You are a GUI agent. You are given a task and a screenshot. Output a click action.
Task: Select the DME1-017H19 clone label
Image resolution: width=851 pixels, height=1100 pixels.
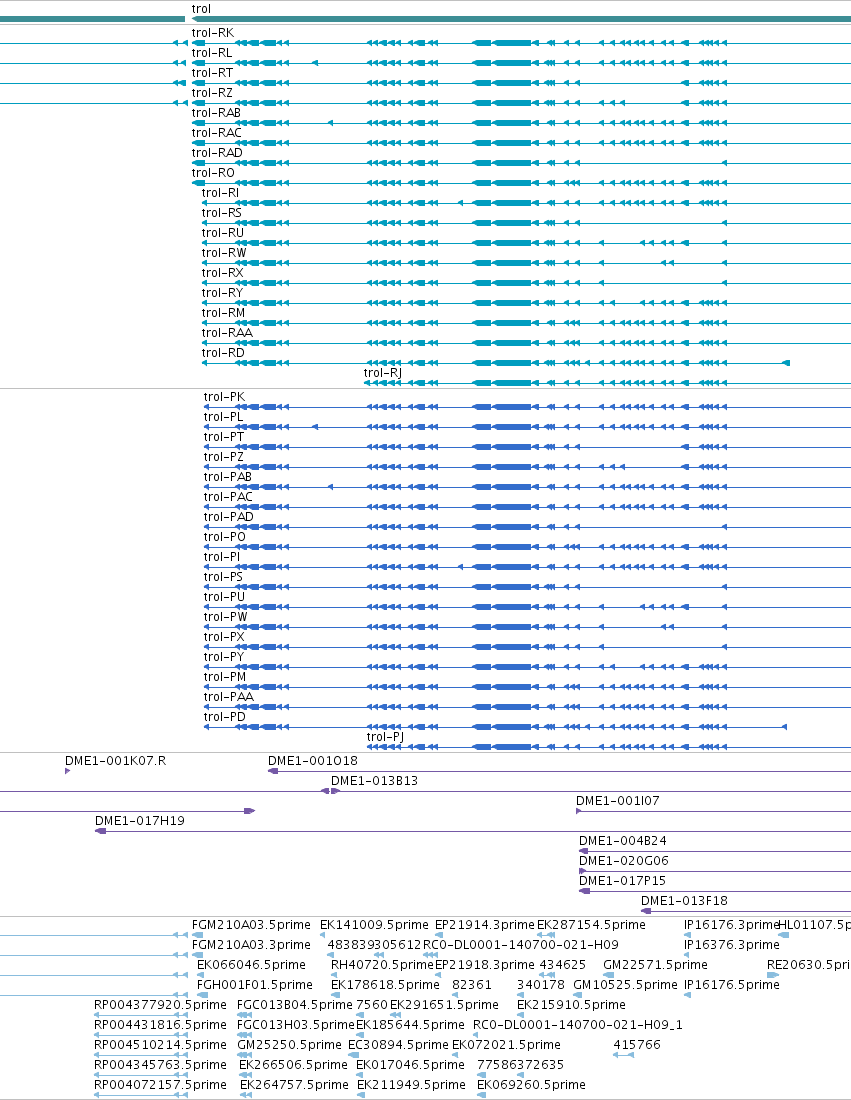140,821
